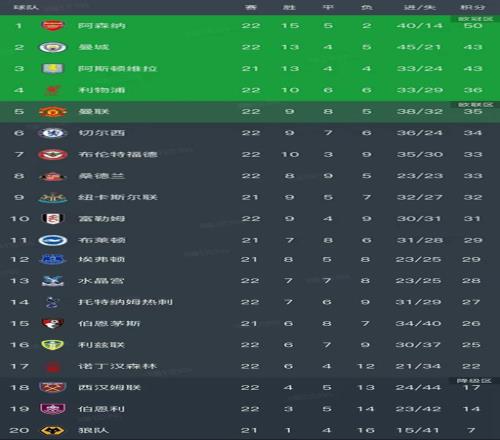Click the Brentford club crest
Image resolution: width=500 pixels, height=440 pixels.
click(53, 155)
